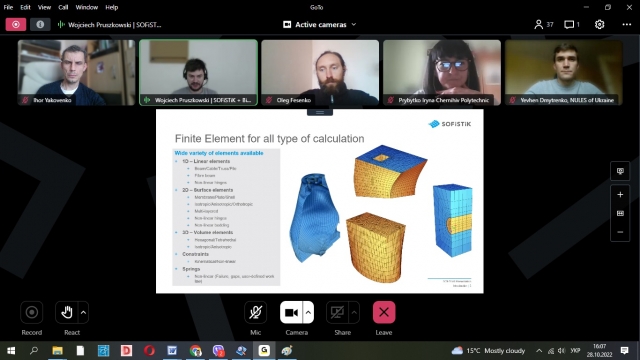The width and height of the screenshot is (640, 360).
Task: Select Oleg Fesenko's camera thumbnail
Action: [320, 72]
